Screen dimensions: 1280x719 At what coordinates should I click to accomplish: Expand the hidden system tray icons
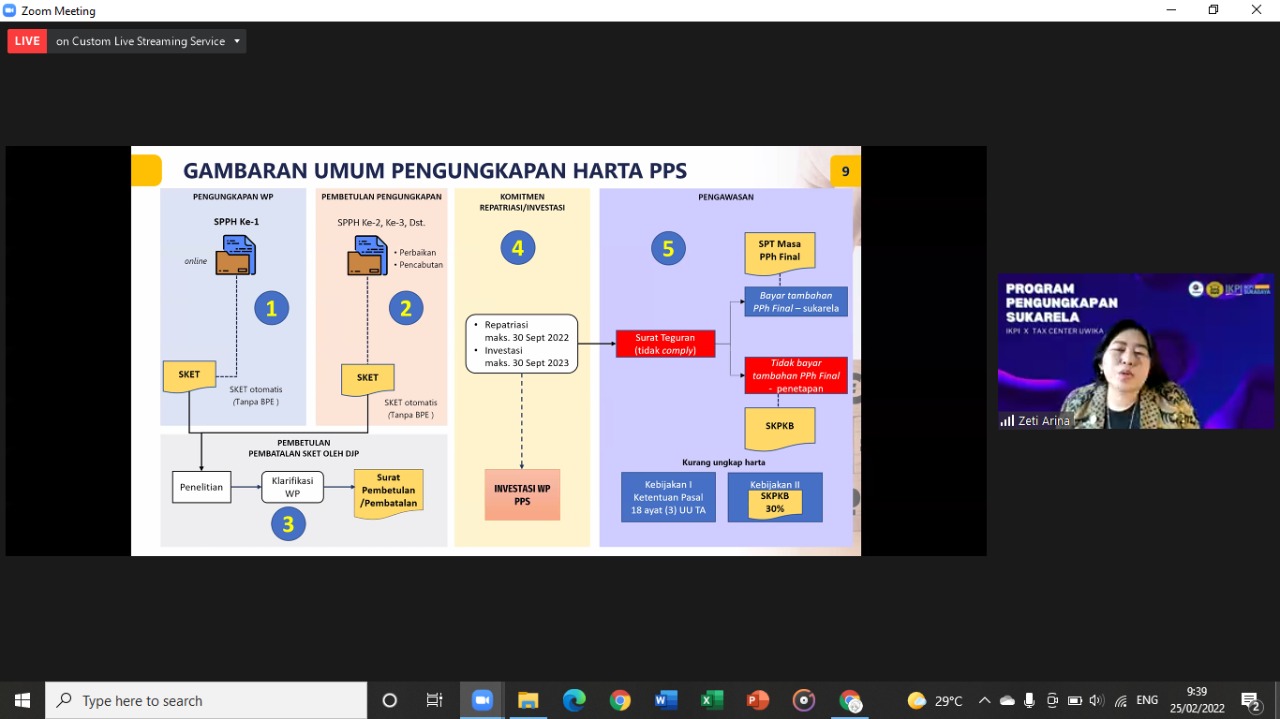(984, 701)
